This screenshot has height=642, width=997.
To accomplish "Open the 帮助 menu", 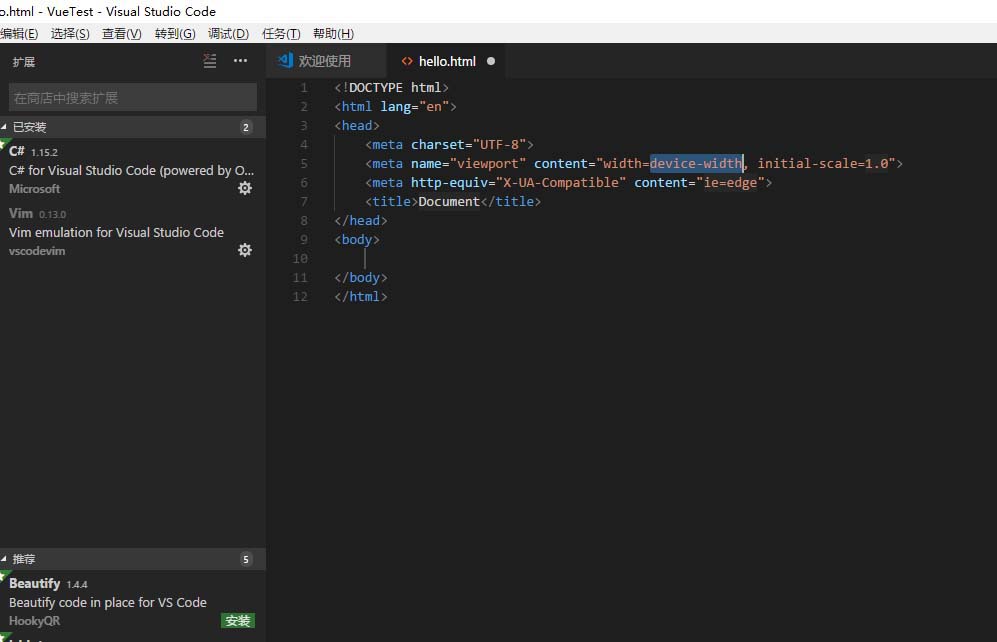I will pos(332,33).
